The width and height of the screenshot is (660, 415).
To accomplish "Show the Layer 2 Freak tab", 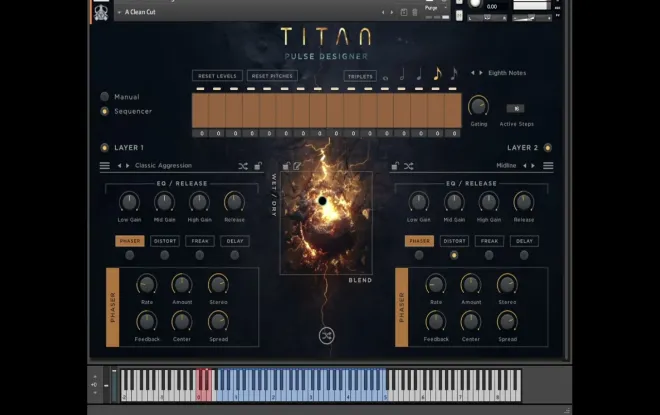I will click(x=489, y=241).
